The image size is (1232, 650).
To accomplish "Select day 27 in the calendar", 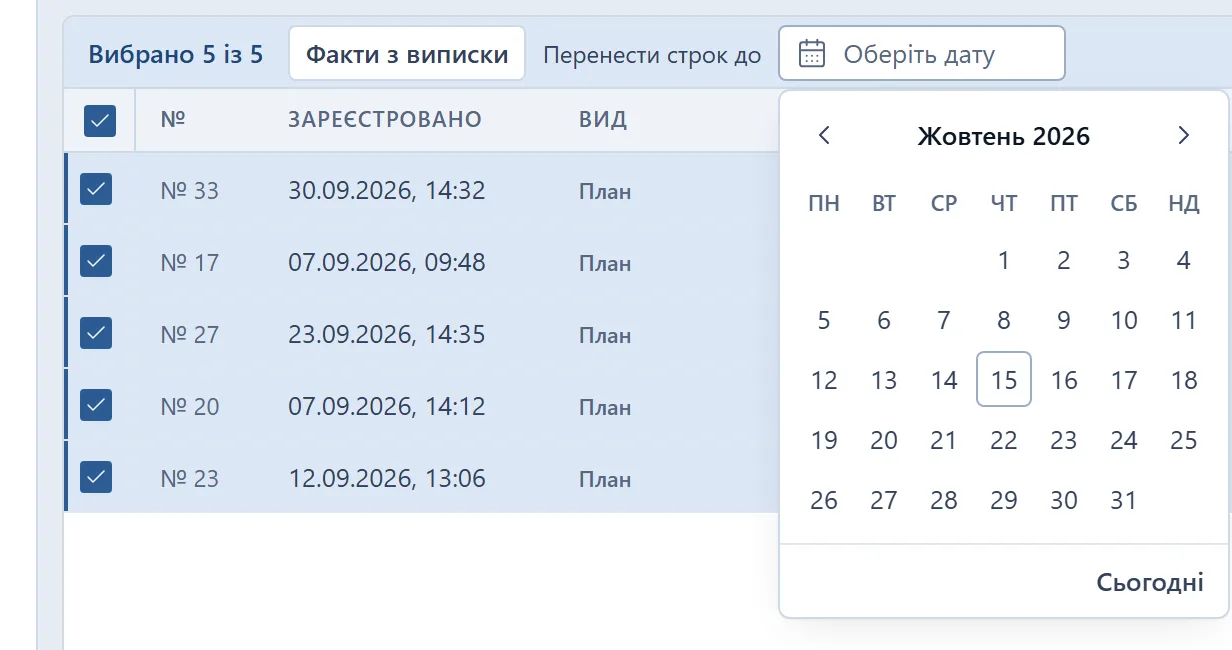I will pos(884,500).
